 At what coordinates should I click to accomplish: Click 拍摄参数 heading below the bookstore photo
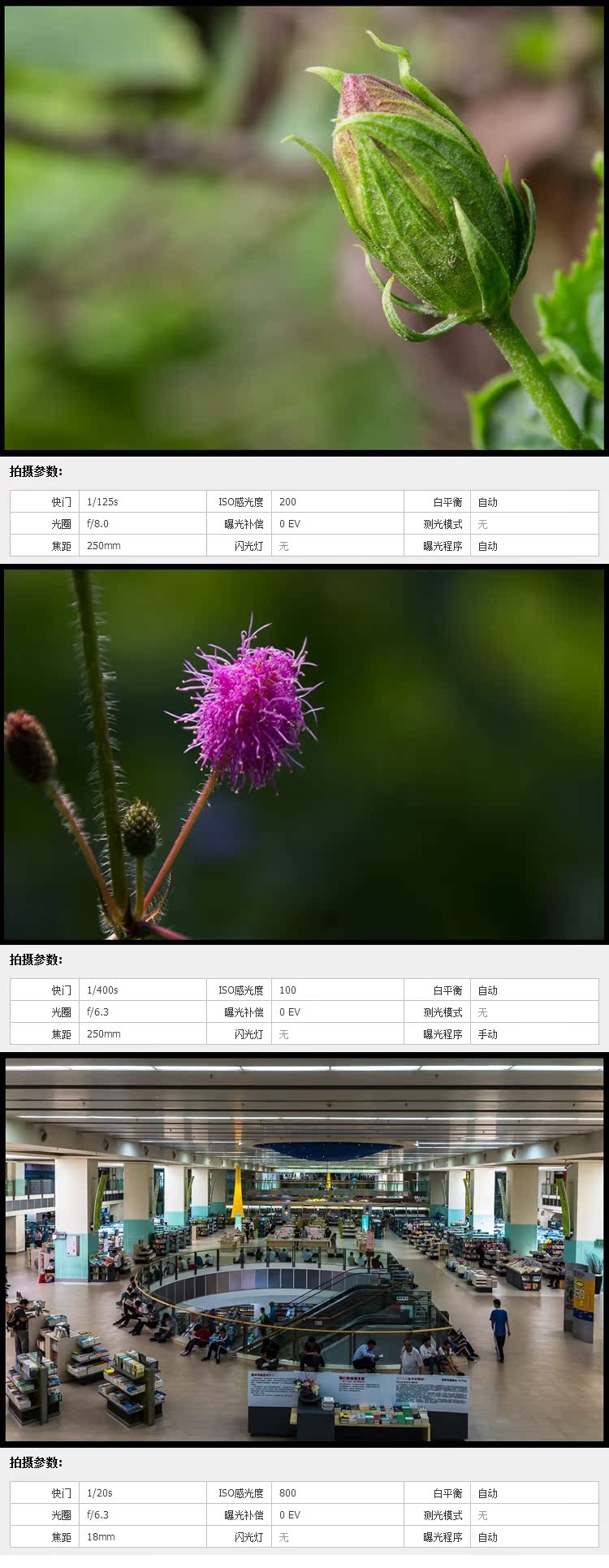click(x=36, y=1462)
